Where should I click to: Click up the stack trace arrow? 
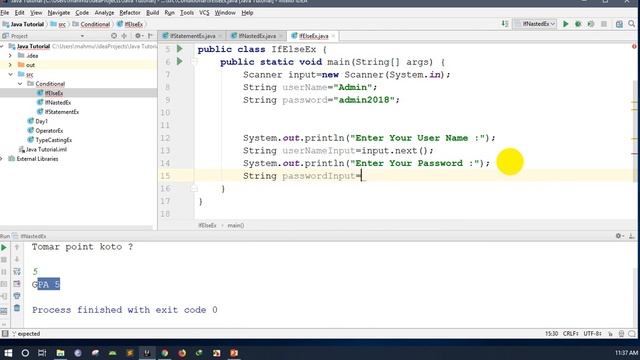click(17, 247)
